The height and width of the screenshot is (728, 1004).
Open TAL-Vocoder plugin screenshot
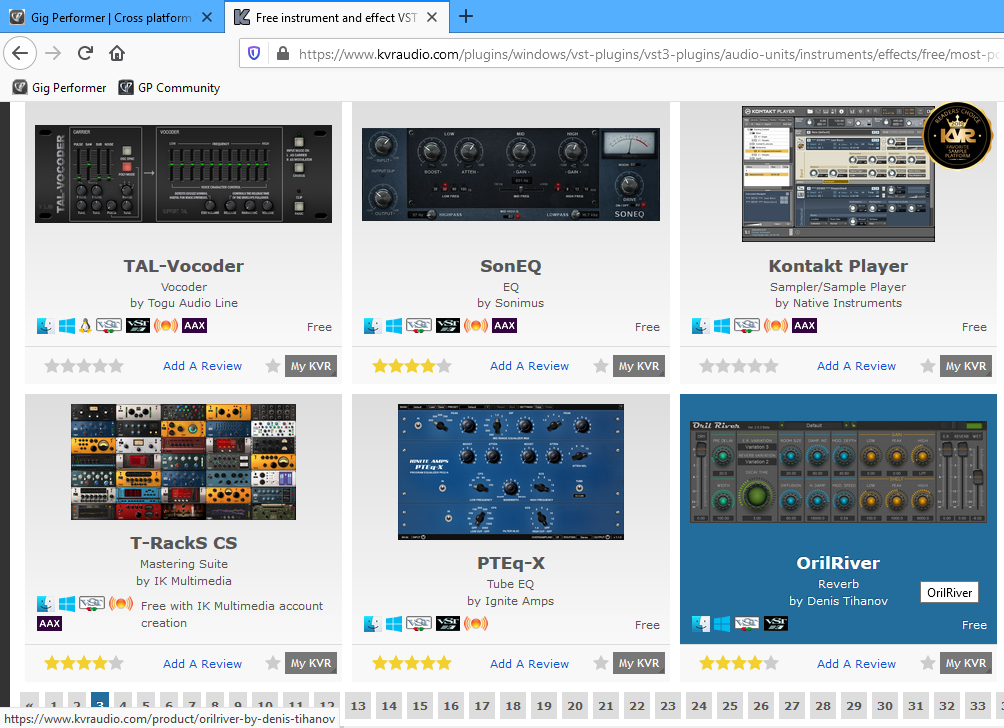click(183, 174)
